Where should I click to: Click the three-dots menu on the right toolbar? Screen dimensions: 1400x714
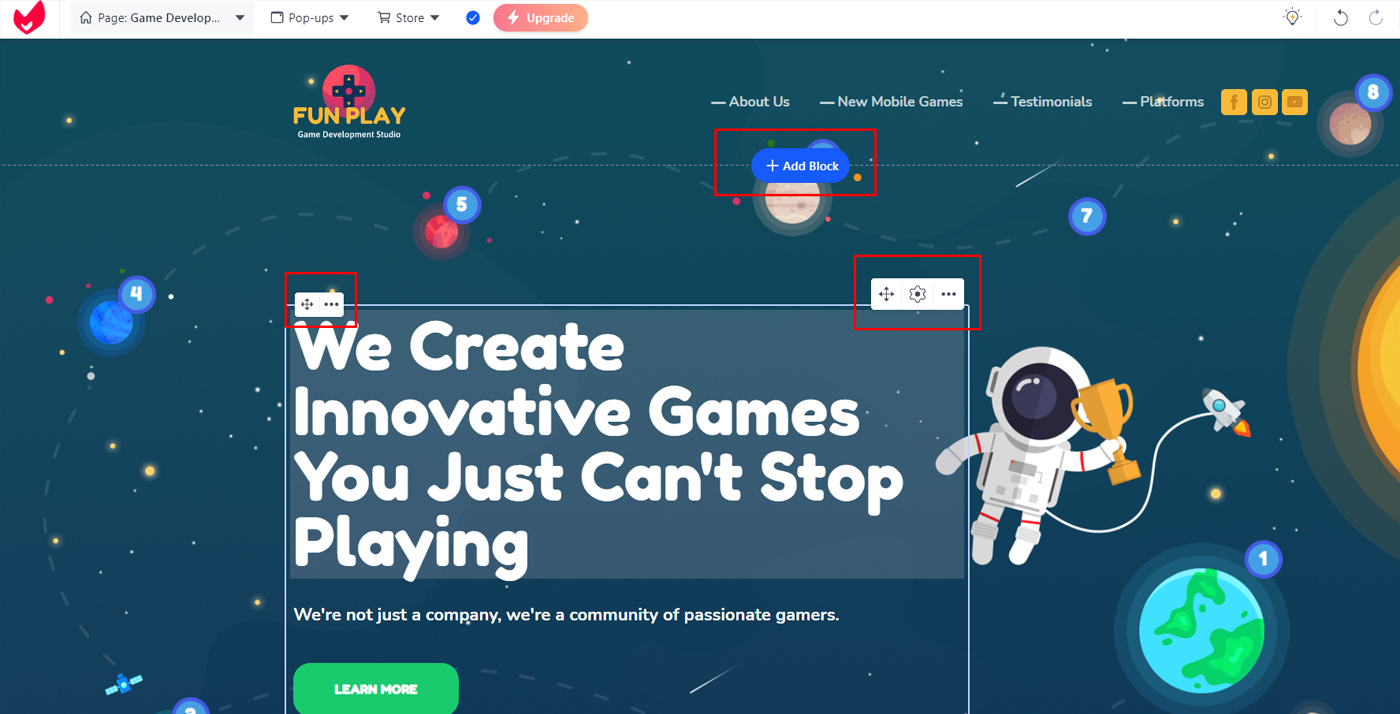(x=948, y=294)
